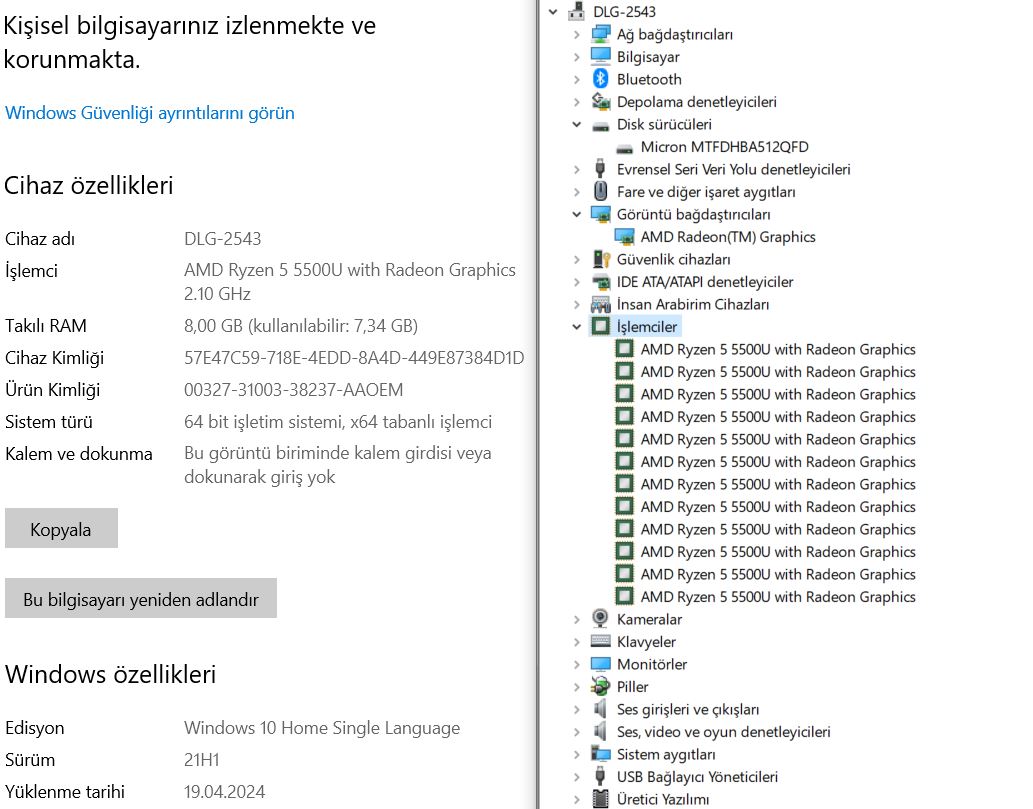
Task: Collapse the Disk sürücüleri node
Action: 576,124
